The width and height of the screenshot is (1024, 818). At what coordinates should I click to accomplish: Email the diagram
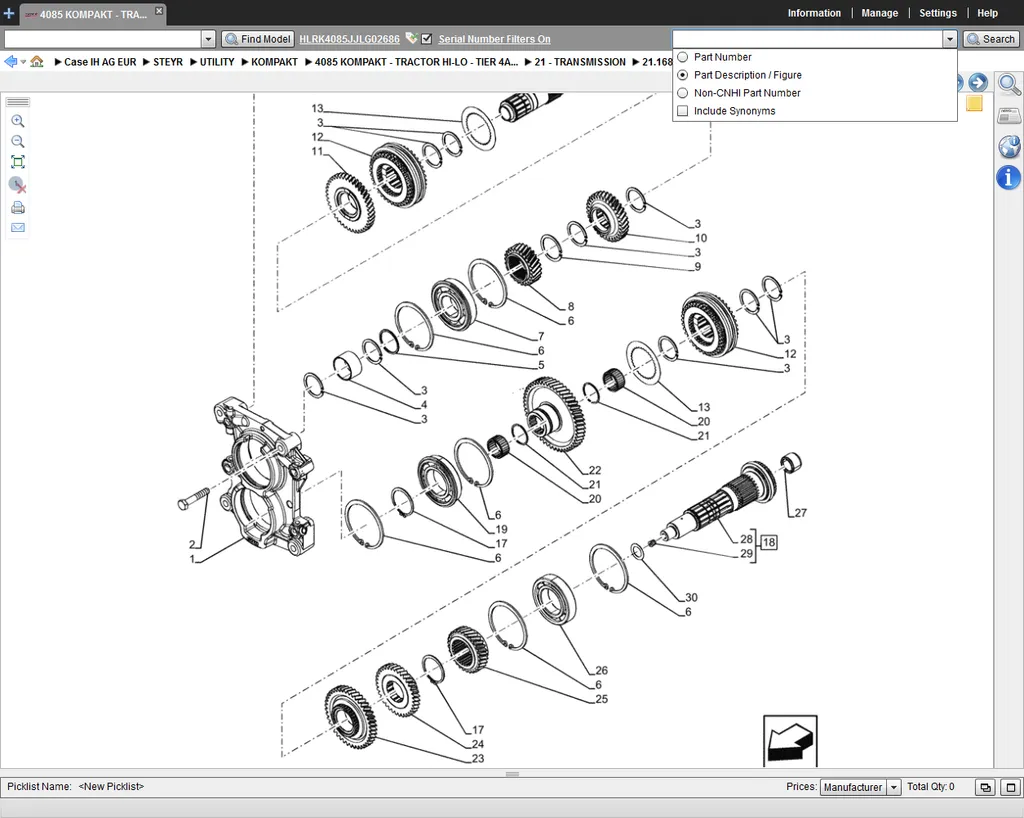tap(18, 227)
